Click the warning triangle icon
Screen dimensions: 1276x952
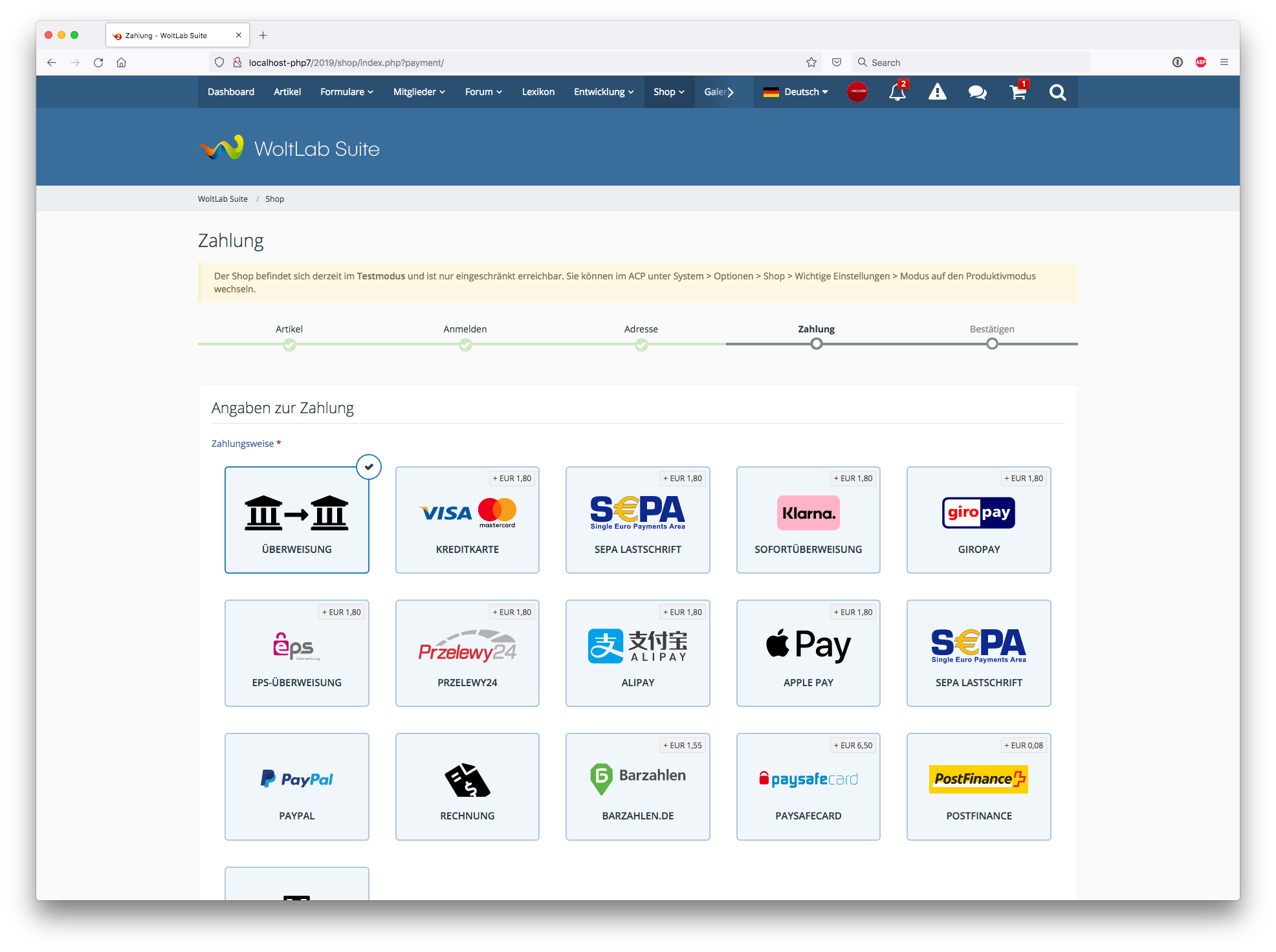pyautogui.click(x=937, y=92)
